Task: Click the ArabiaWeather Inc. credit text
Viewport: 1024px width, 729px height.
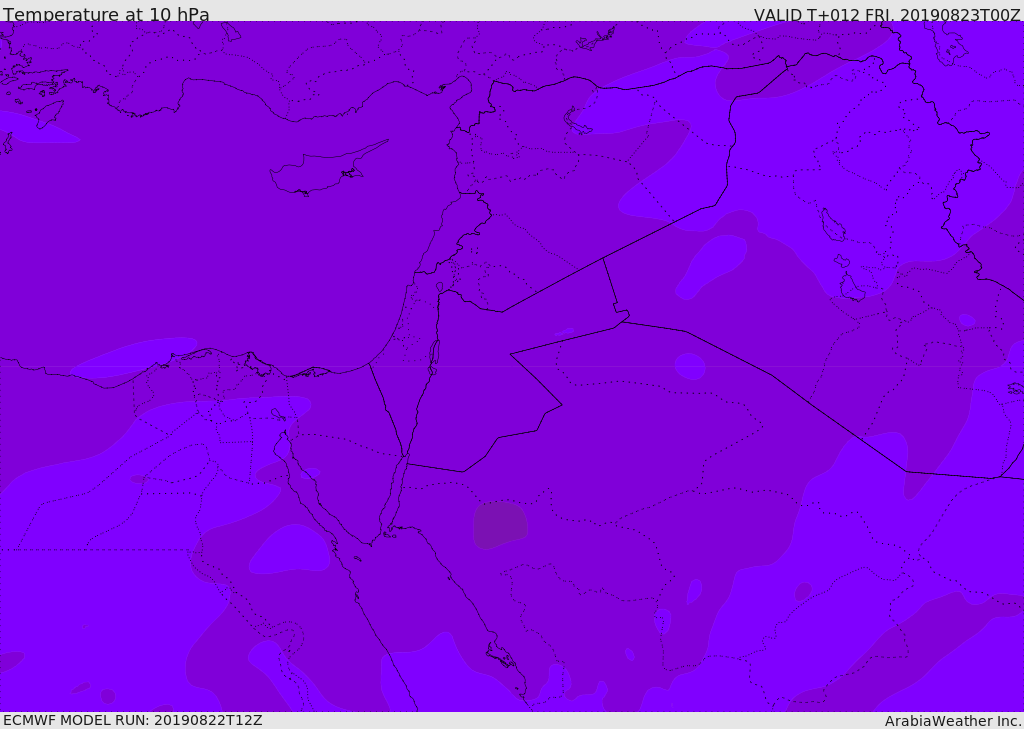Action: [953, 721]
